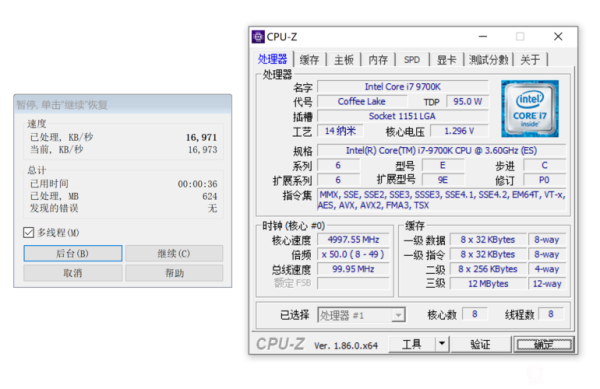Image resolution: width=600 pixels, height=389 pixels.
Task: Click the 4-way L2 associativity value
Action: pos(547,269)
